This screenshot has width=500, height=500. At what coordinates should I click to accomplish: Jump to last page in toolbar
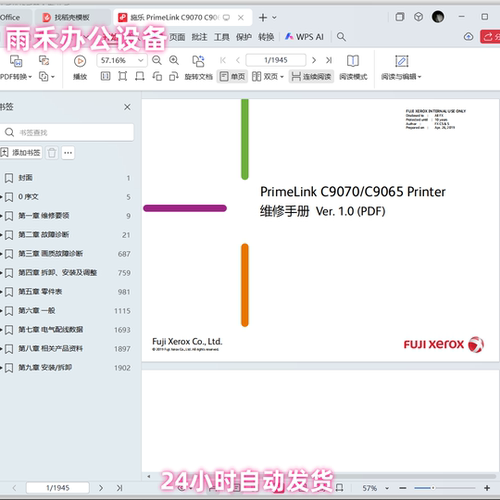coord(329,60)
